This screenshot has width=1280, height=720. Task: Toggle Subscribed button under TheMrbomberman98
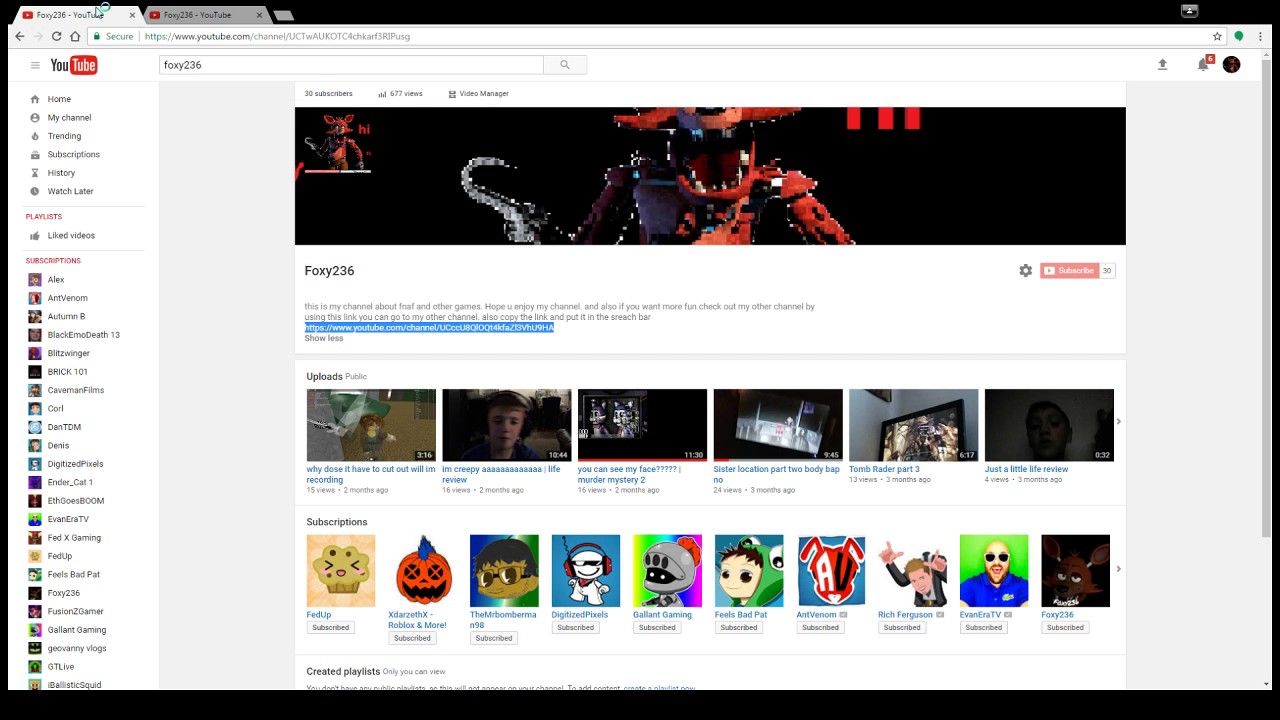click(494, 638)
